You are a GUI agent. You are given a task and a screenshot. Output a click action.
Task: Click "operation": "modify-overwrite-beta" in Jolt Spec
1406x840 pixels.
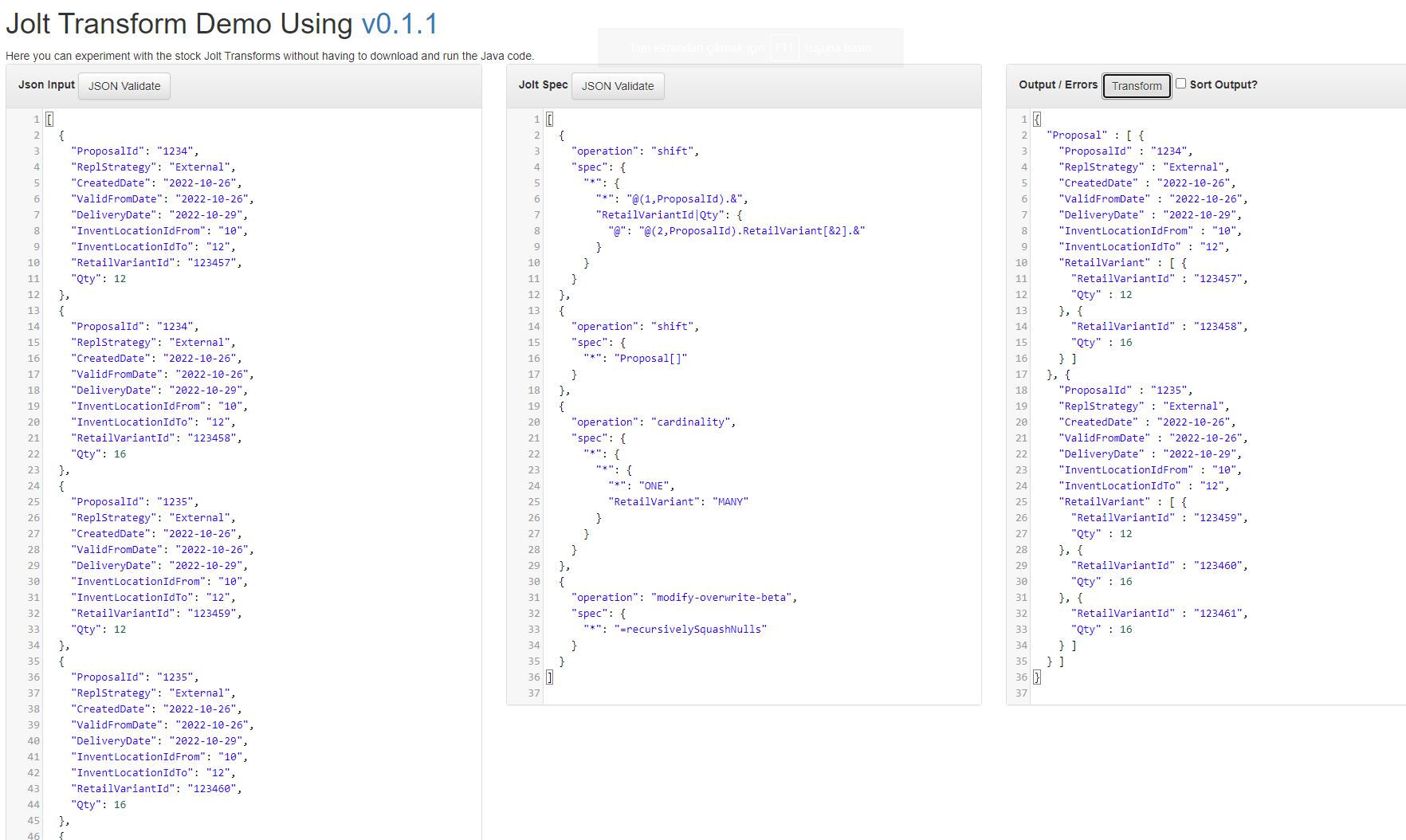683,598
